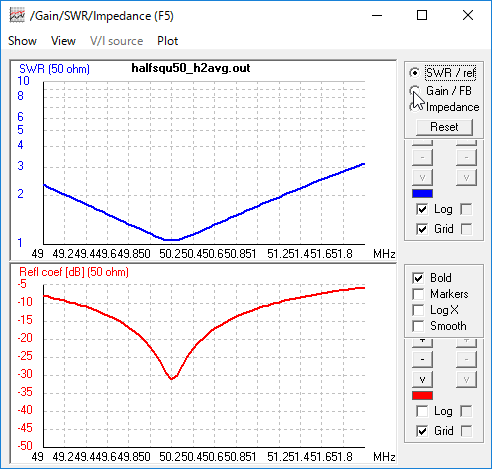Open the Plot menu
This screenshot has height=469, width=492.
168,41
